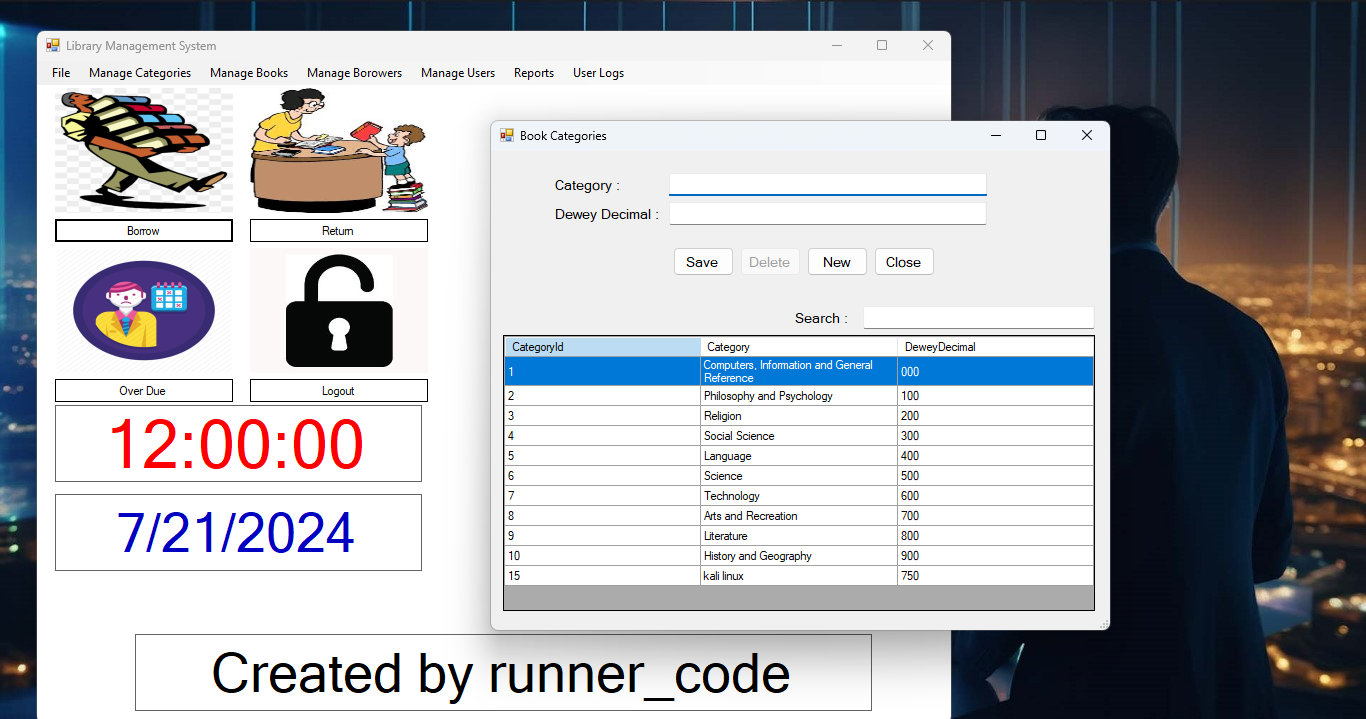Click the person carrying books image
1366x719 pixels.
143,150
